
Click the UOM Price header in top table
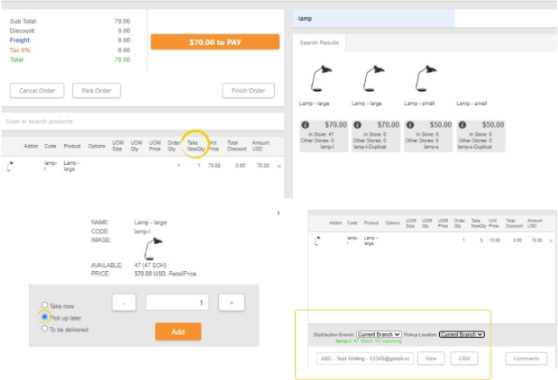pos(155,146)
